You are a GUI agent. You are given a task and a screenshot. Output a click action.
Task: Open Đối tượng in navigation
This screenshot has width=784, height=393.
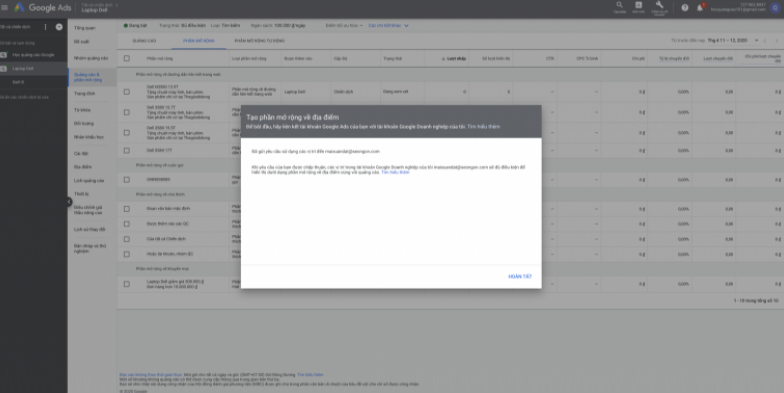click(x=84, y=124)
